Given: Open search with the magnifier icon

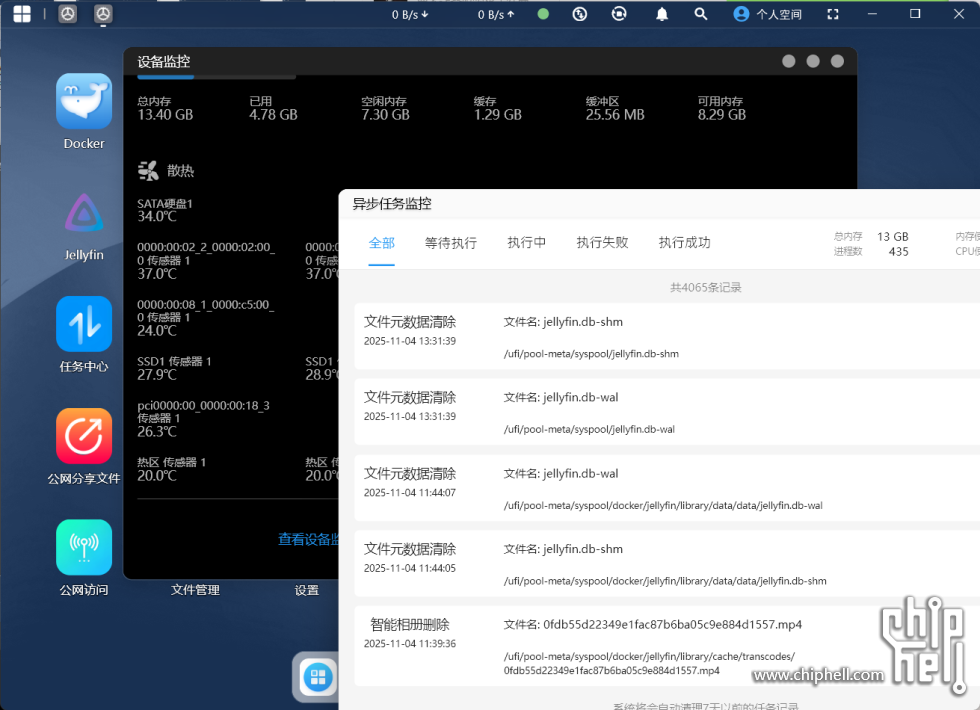Looking at the screenshot, I should (x=700, y=14).
